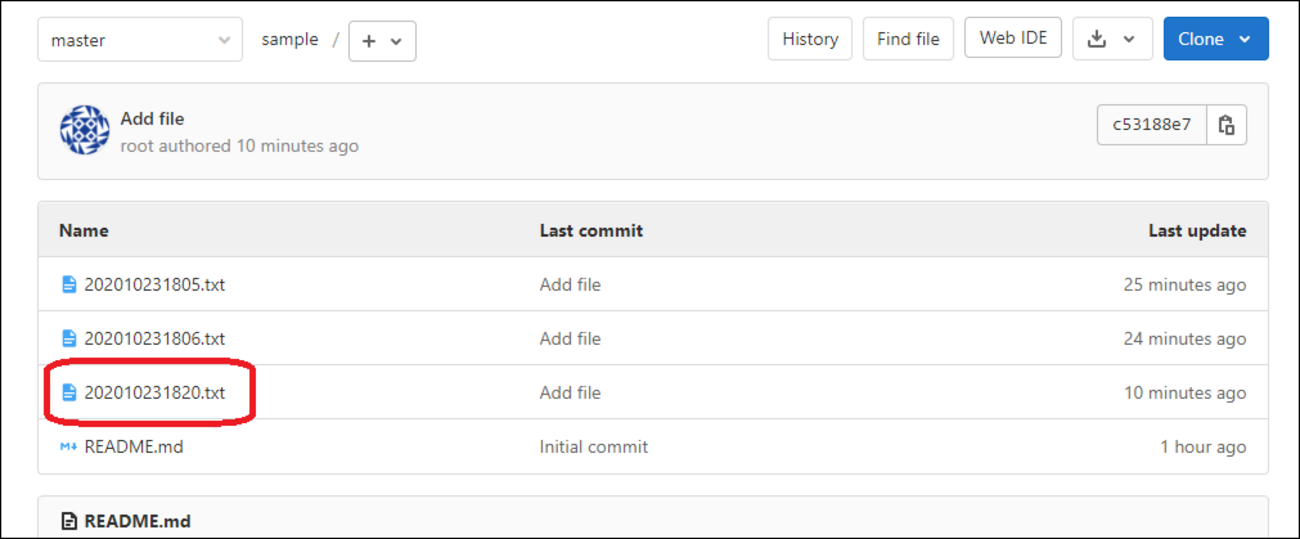Viewport: 1300px width, 539px height.
Task: Open file 202010231805.txt
Action: click(155, 285)
